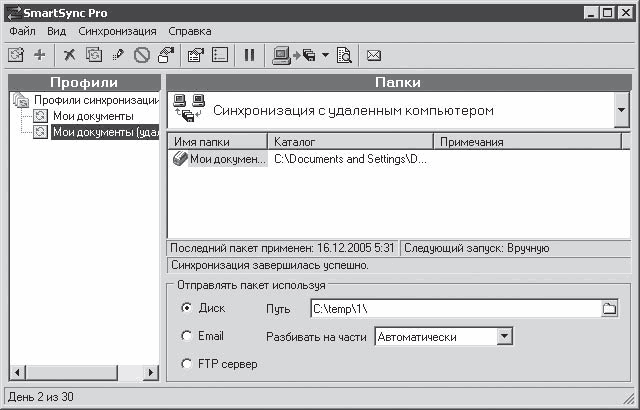Viewport: 640px width, 410px height.
Task: Click the Примечания column header
Action: [527, 142]
